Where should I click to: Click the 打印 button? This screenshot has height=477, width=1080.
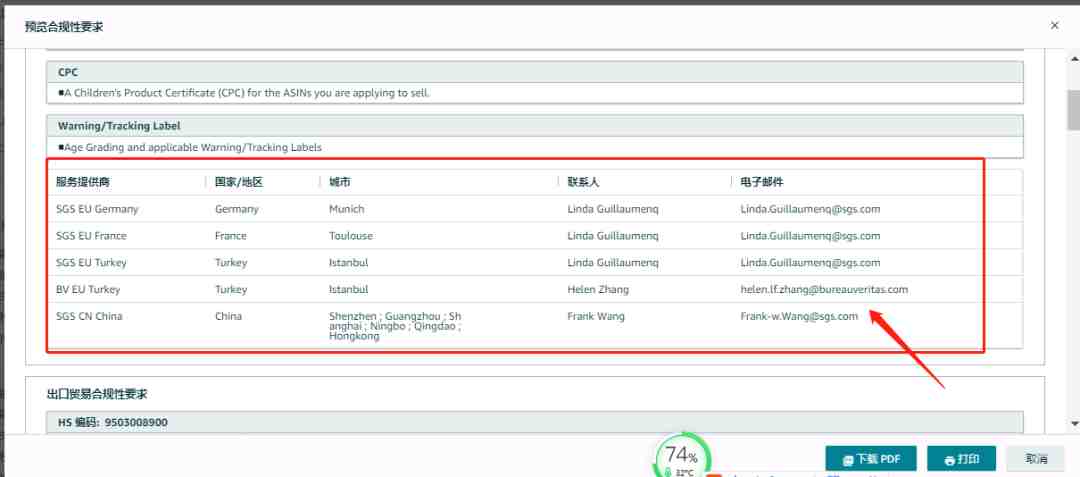click(962, 458)
